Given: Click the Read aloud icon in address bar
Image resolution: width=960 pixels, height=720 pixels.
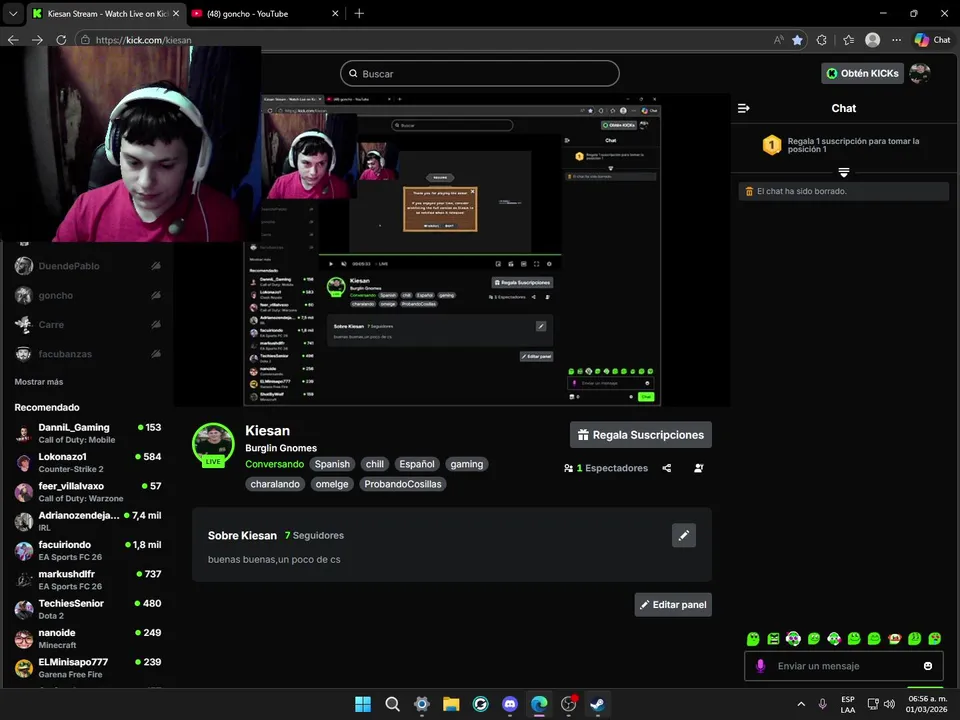Looking at the screenshot, I should pyautogui.click(x=778, y=40).
